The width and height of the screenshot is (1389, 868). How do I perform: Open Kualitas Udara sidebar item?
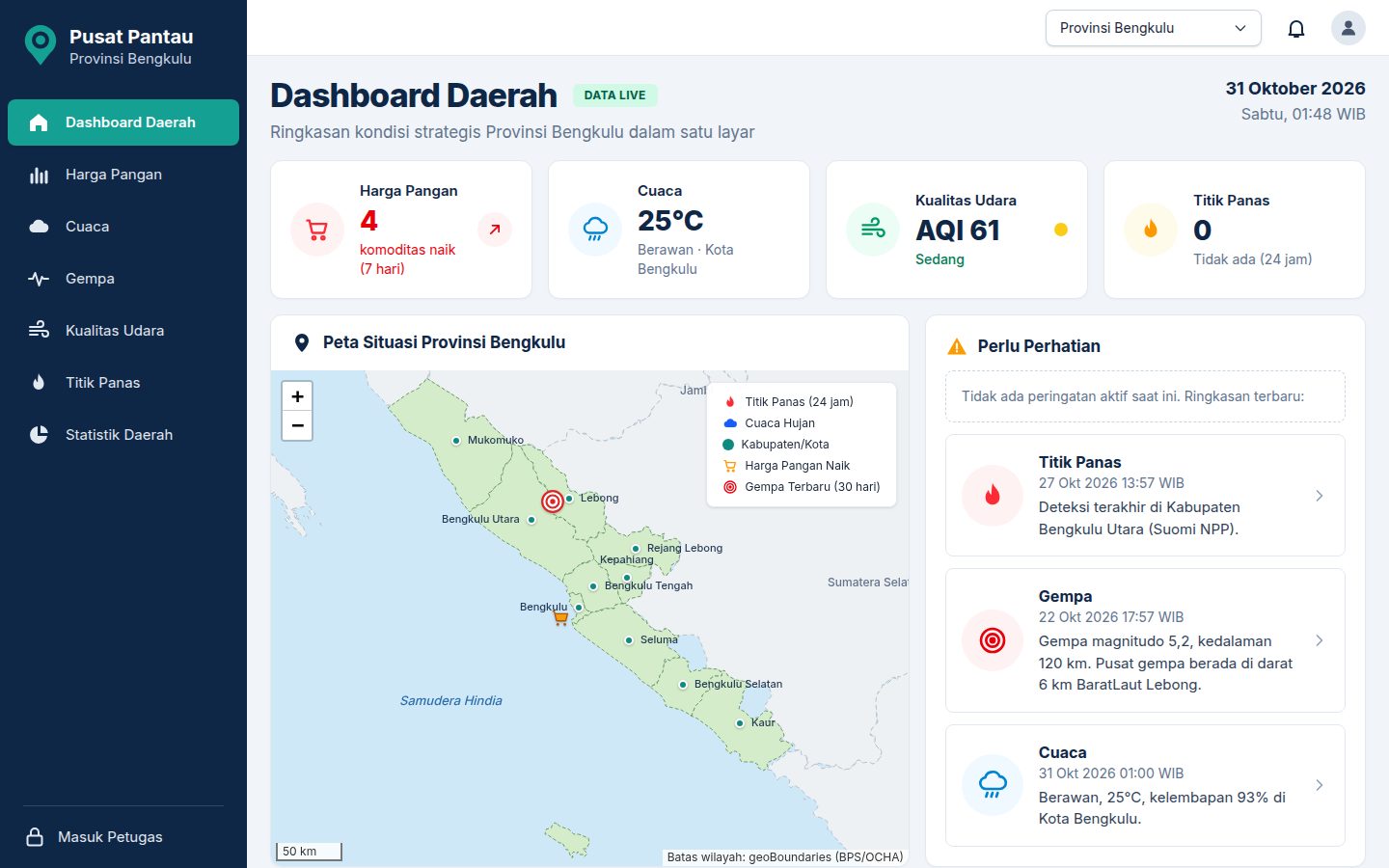point(123,331)
